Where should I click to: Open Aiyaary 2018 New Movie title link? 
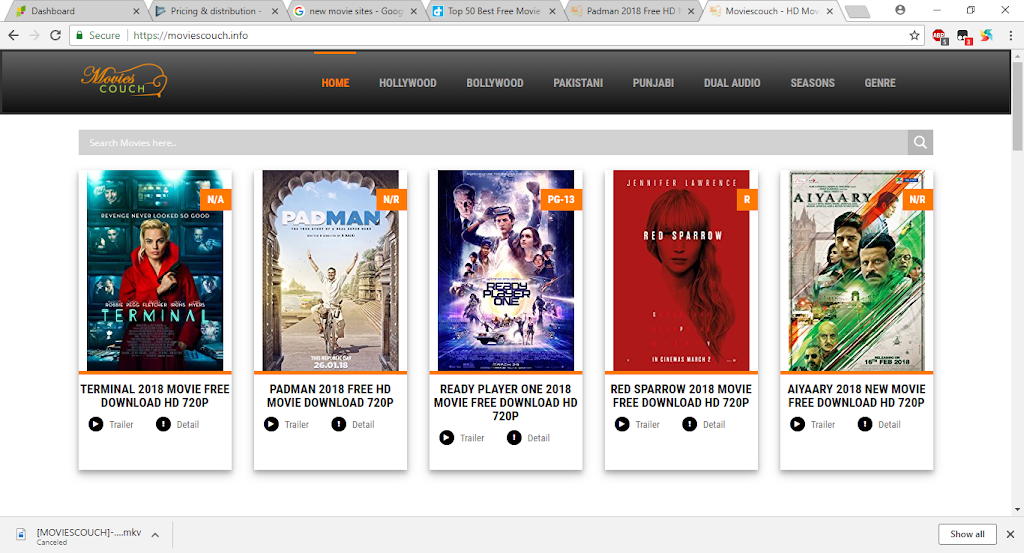[856, 396]
